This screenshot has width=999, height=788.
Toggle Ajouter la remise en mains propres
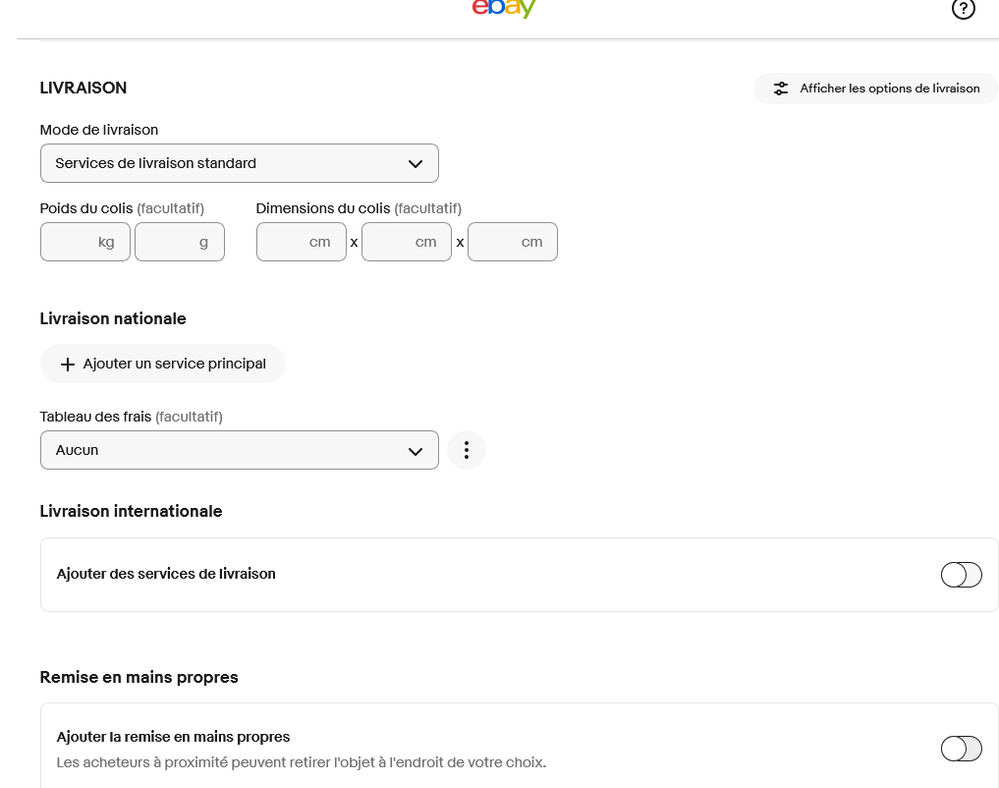(961, 748)
